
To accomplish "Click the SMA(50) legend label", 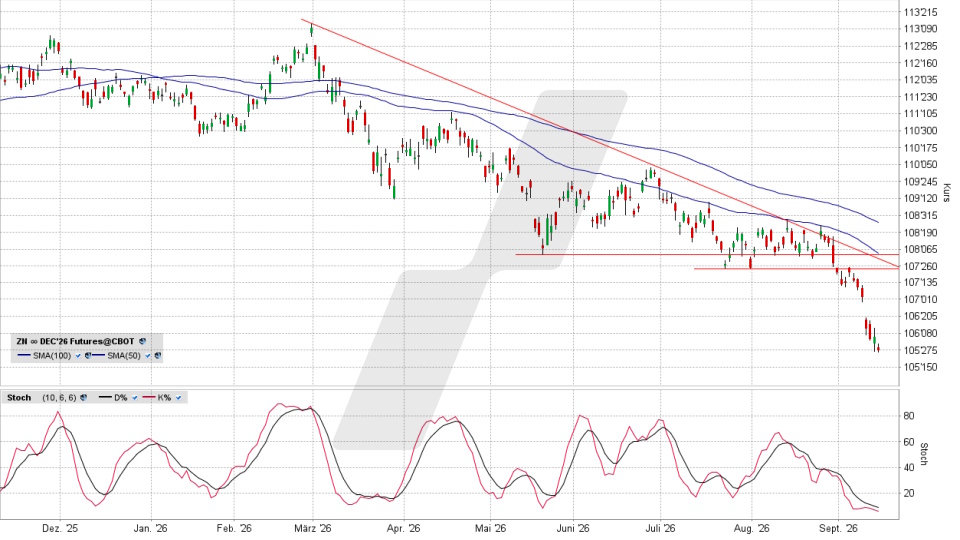I will click(x=124, y=356).
